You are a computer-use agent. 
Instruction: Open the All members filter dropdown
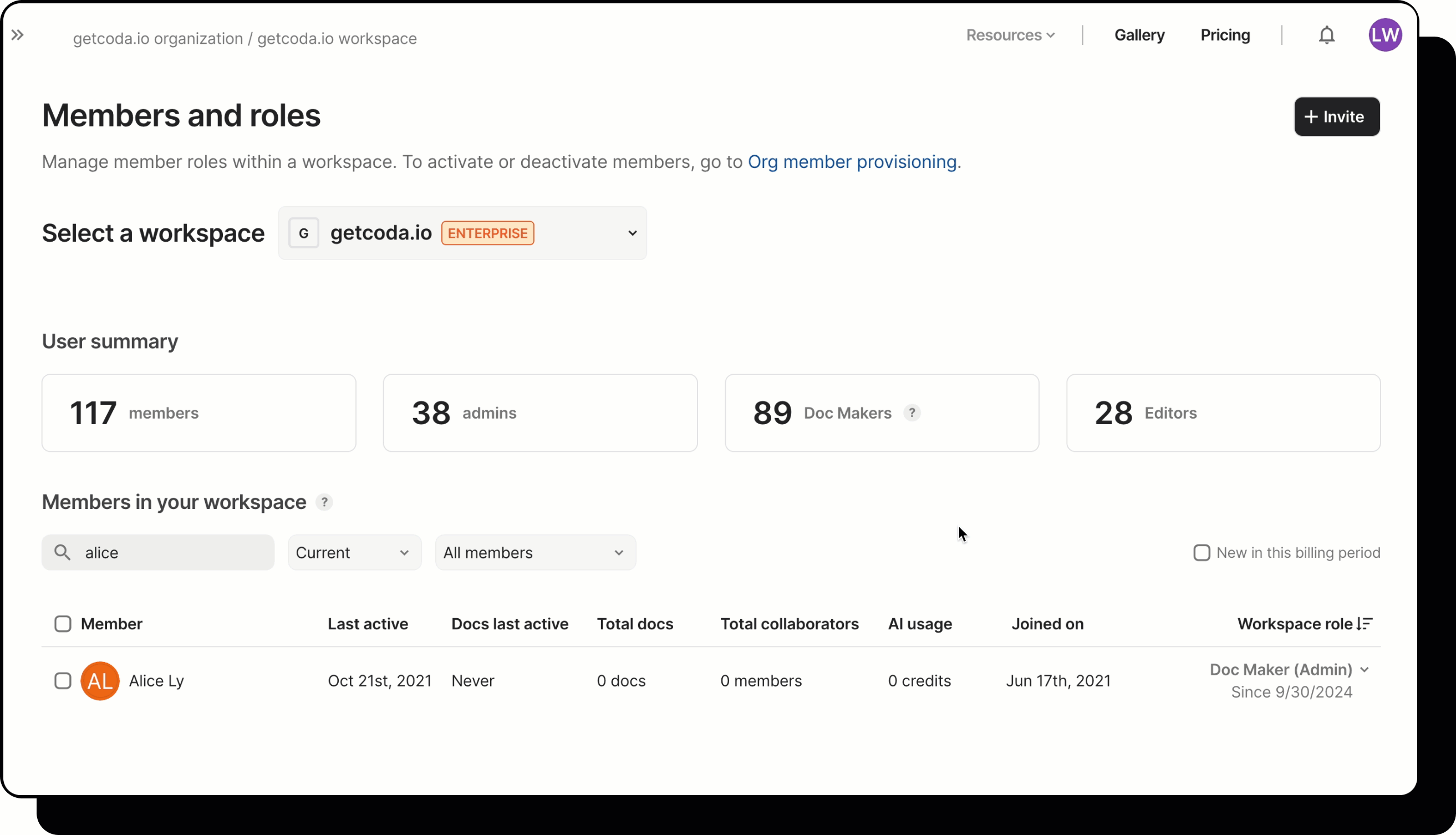coord(534,553)
